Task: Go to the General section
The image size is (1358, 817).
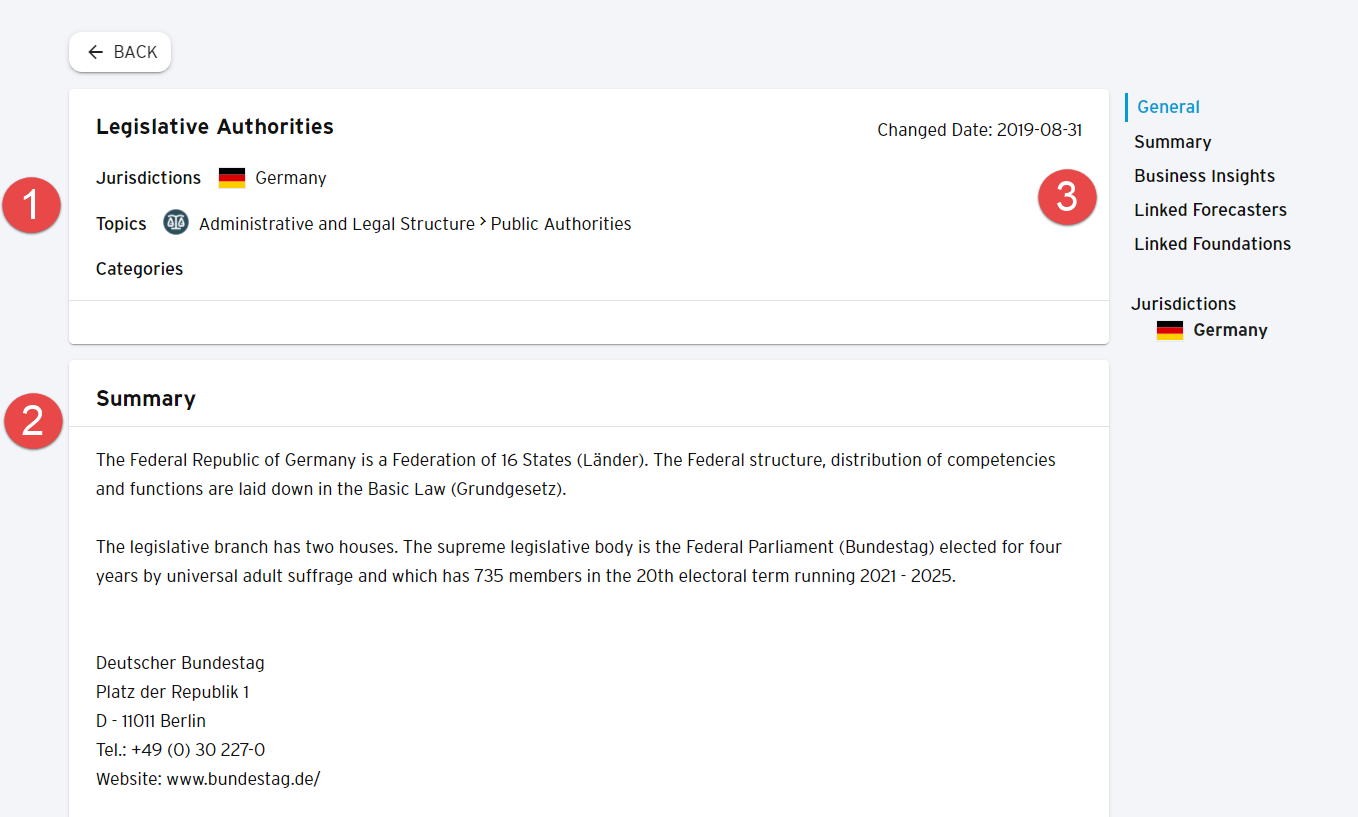Action: click(1168, 107)
